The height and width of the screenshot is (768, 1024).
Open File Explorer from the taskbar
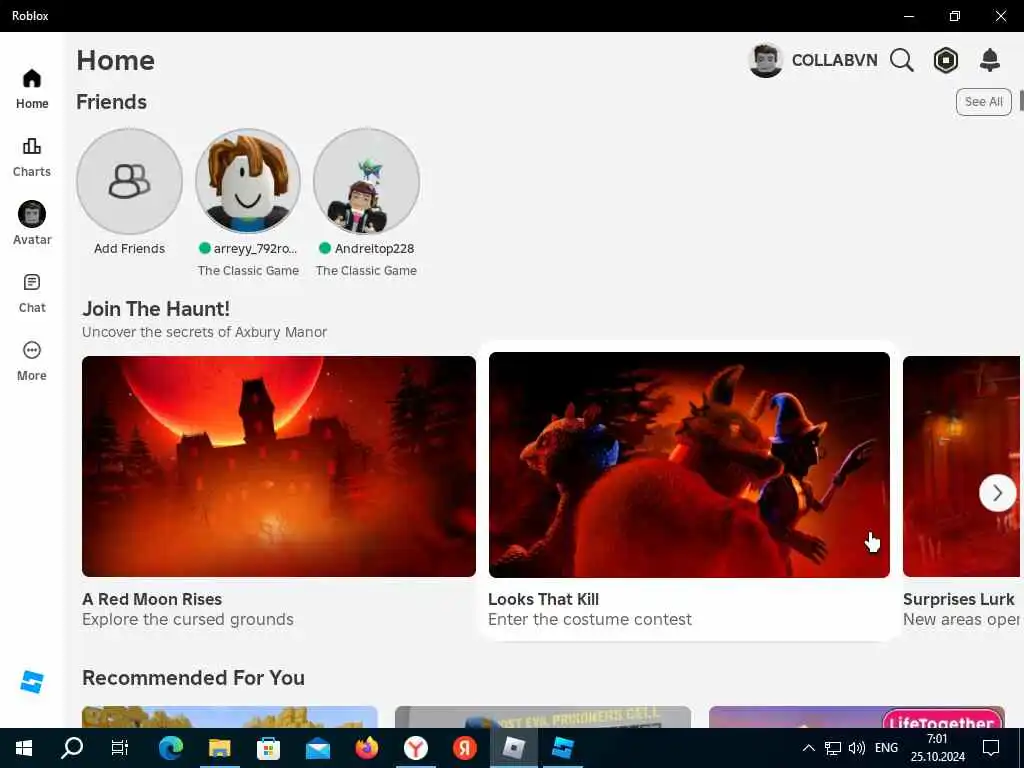(219, 748)
